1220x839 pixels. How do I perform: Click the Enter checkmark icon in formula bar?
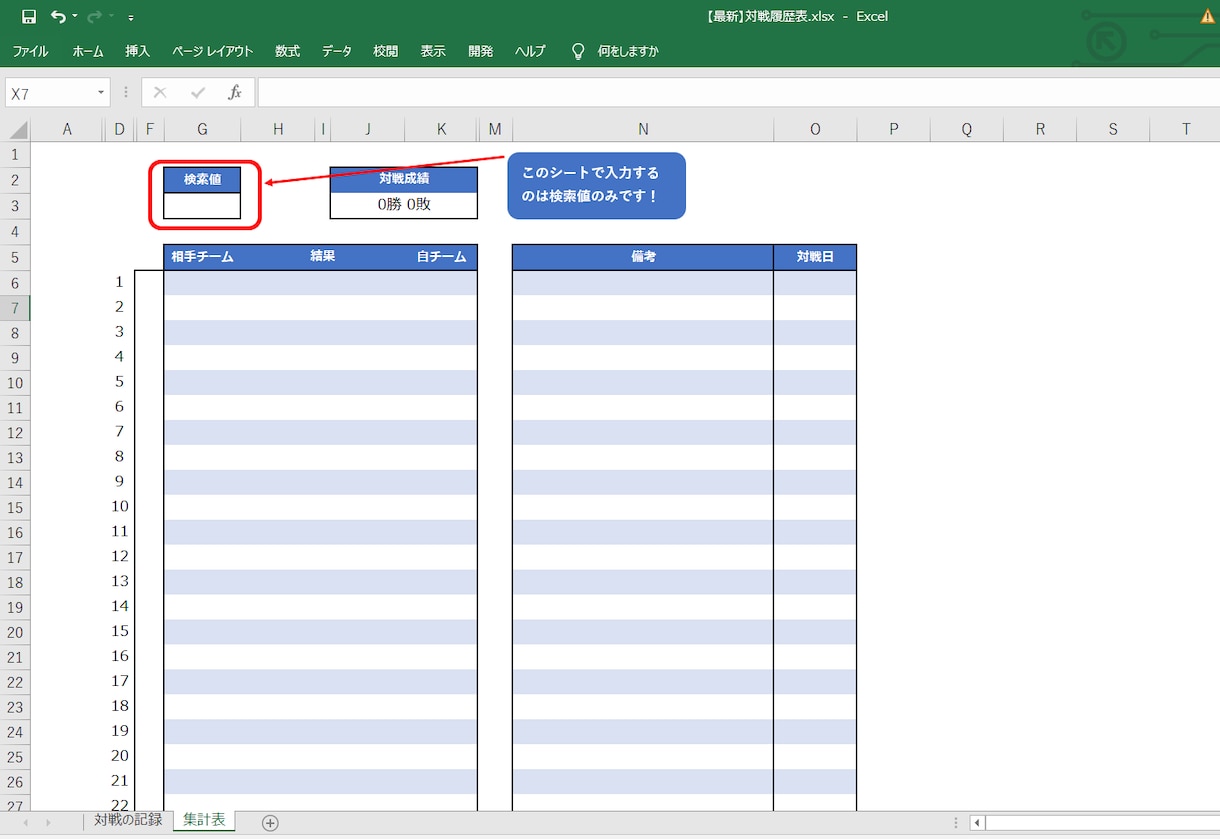pos(198,93)
